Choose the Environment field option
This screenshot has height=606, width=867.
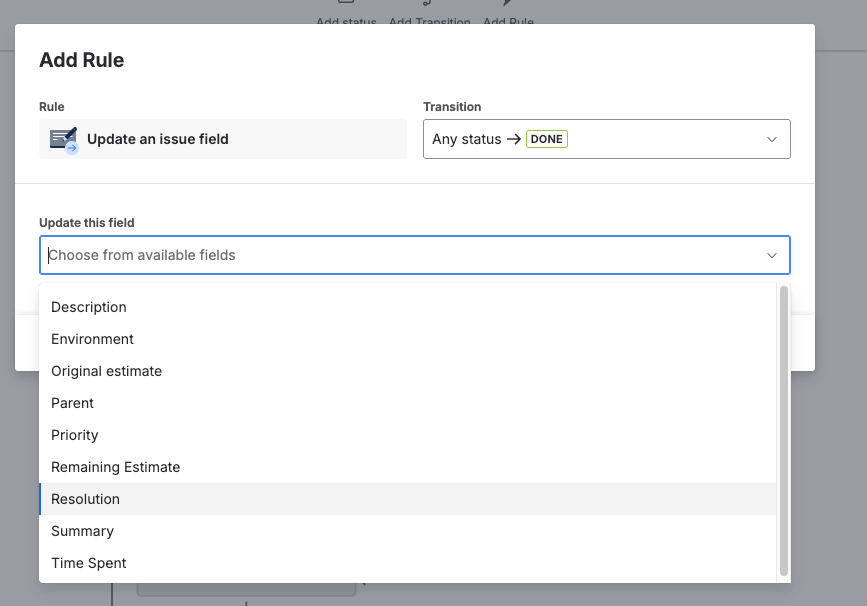click(x=92, y=339)
